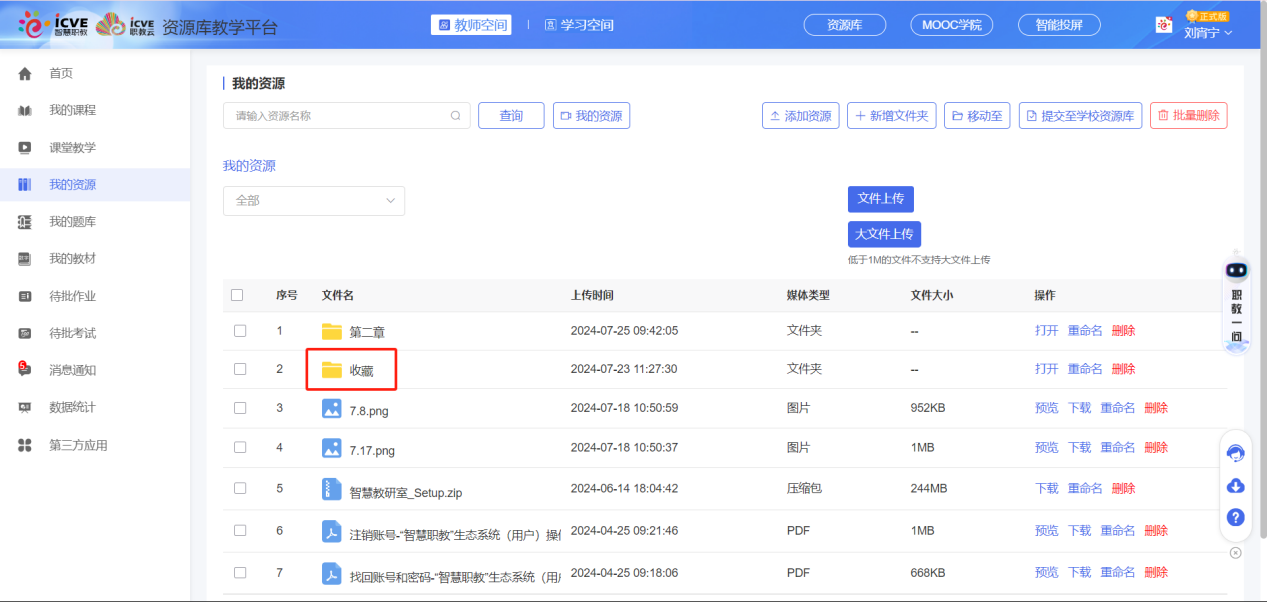This screenshot has width=1267, height=602.
Task: Click the resource name search input field
Action: [x=340, y=115]
